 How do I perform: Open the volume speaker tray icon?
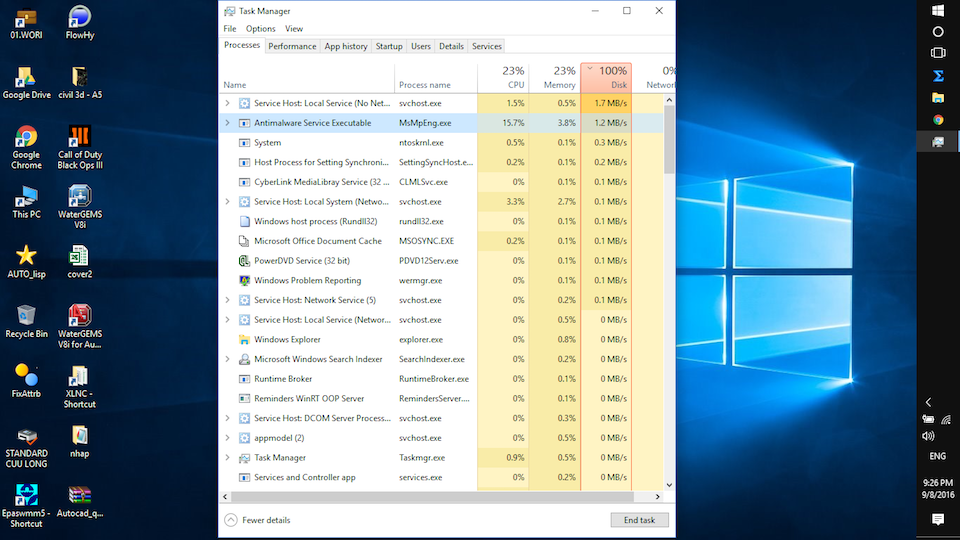click(928, 436)
